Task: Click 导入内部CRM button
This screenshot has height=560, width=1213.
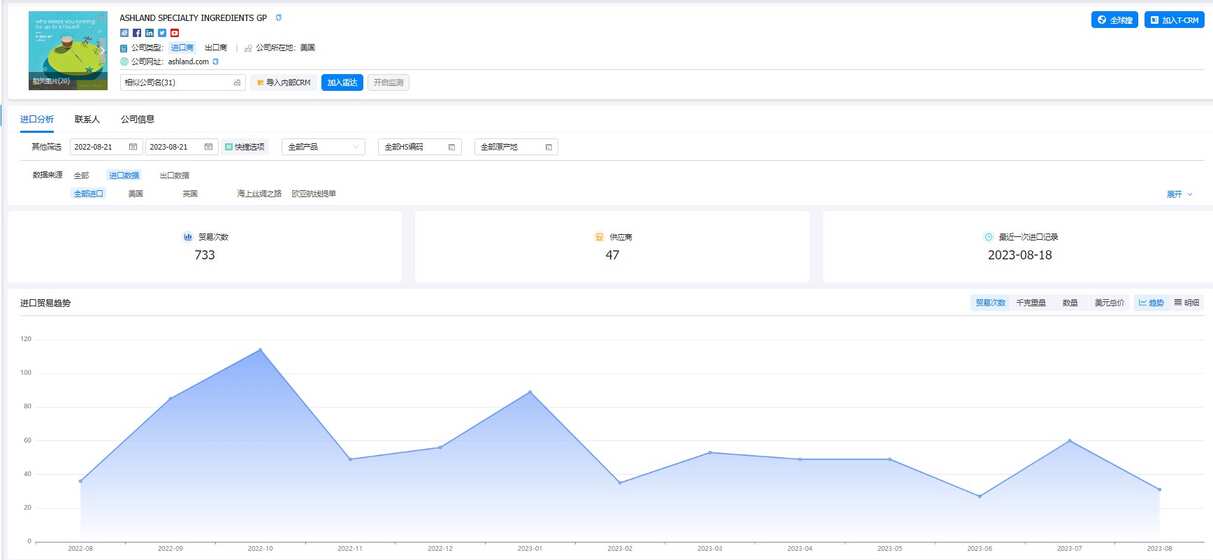Action: coord(283,83)
